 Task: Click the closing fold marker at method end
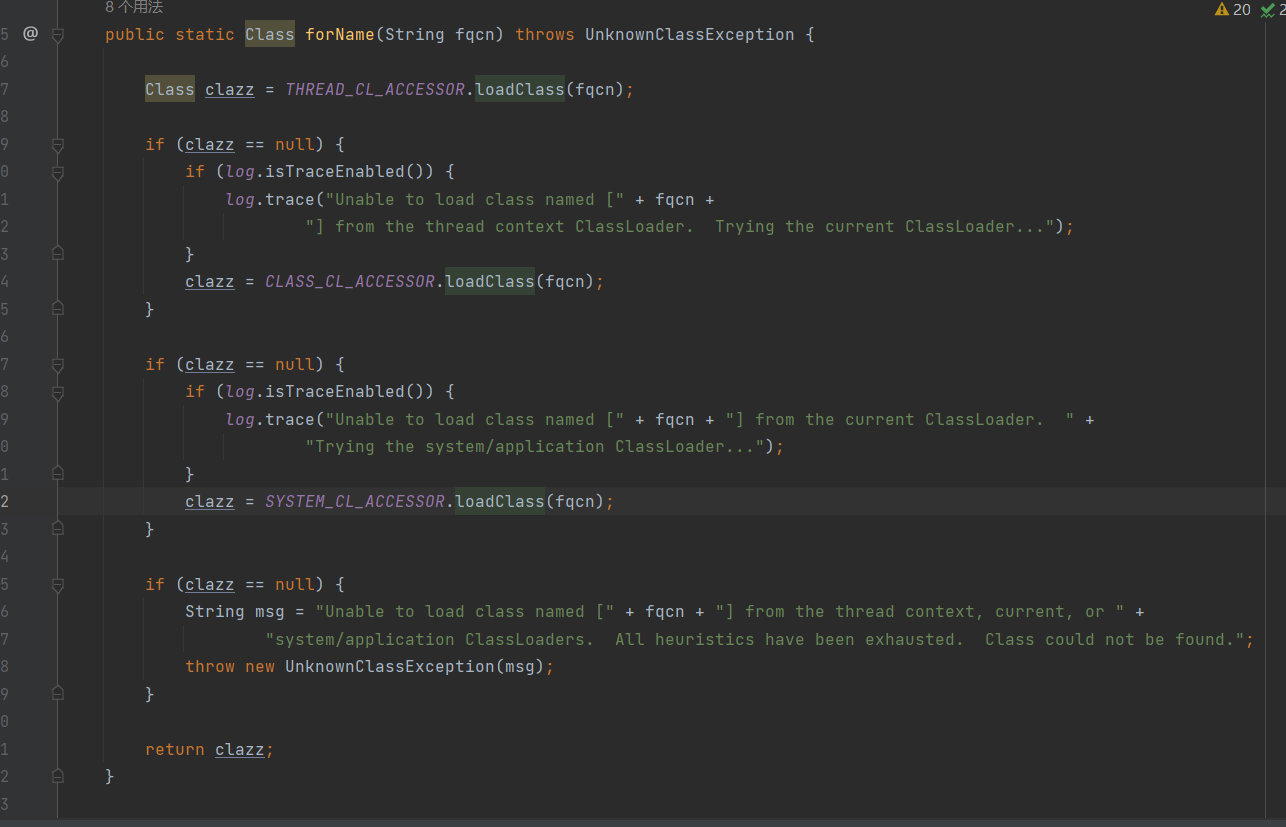(57, 776)
